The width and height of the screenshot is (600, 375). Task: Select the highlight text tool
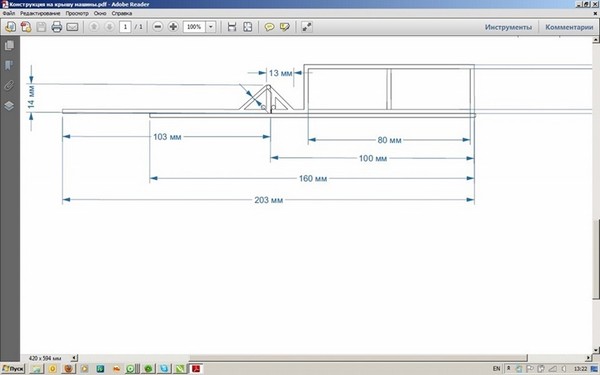click(285, 27)
